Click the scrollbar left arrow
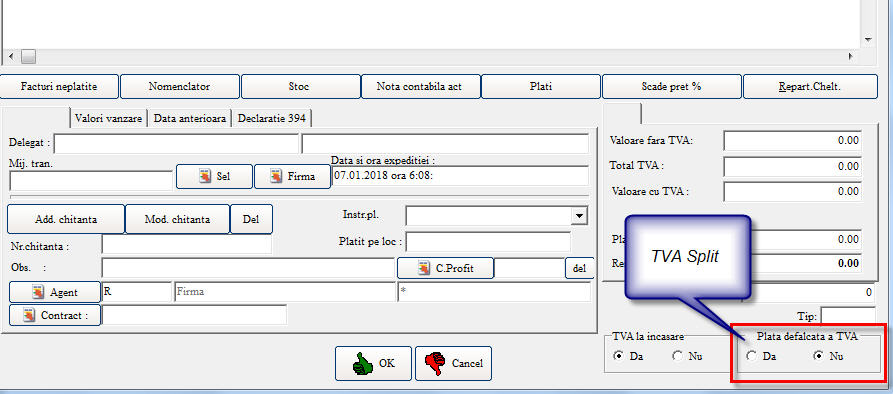 click(11, 56)
